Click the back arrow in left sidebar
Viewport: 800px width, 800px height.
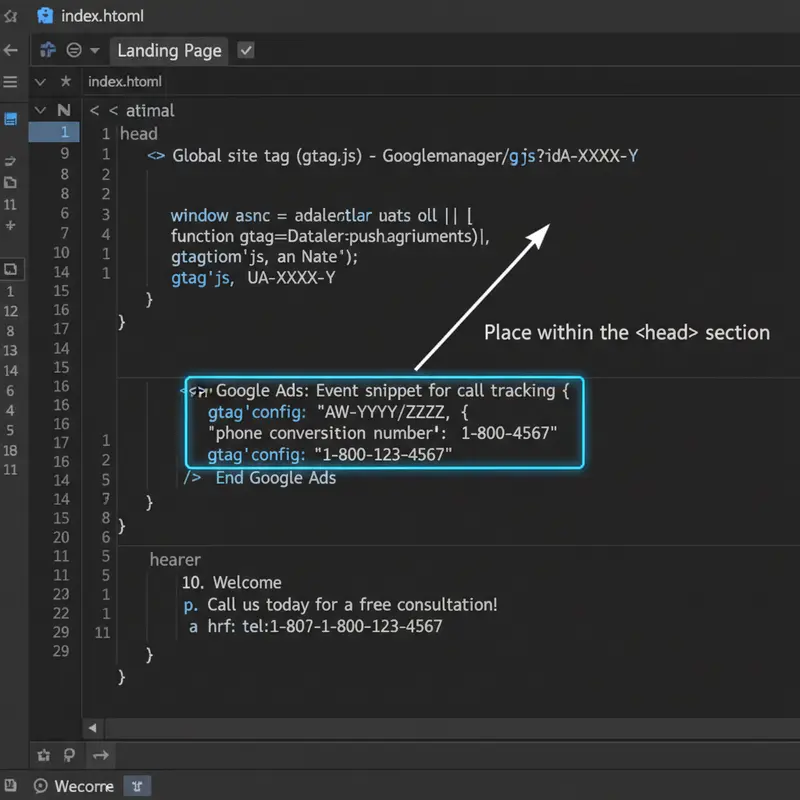(x=10, y=50)
